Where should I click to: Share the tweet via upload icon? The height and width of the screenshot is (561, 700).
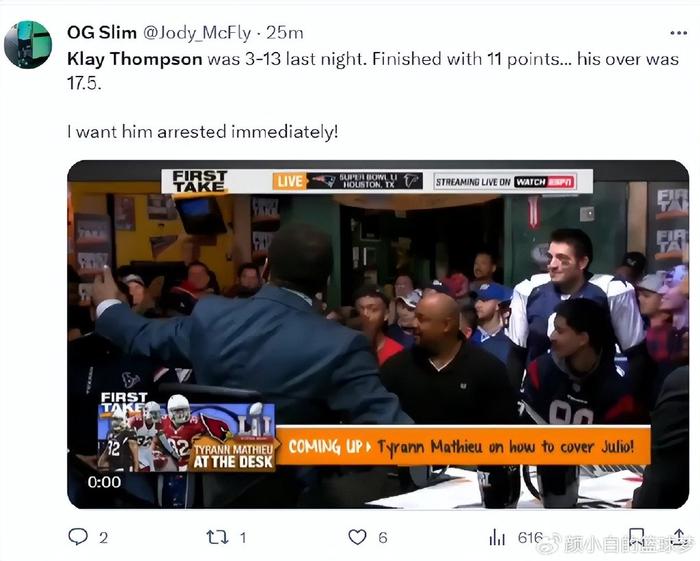[x=679, y=537]
